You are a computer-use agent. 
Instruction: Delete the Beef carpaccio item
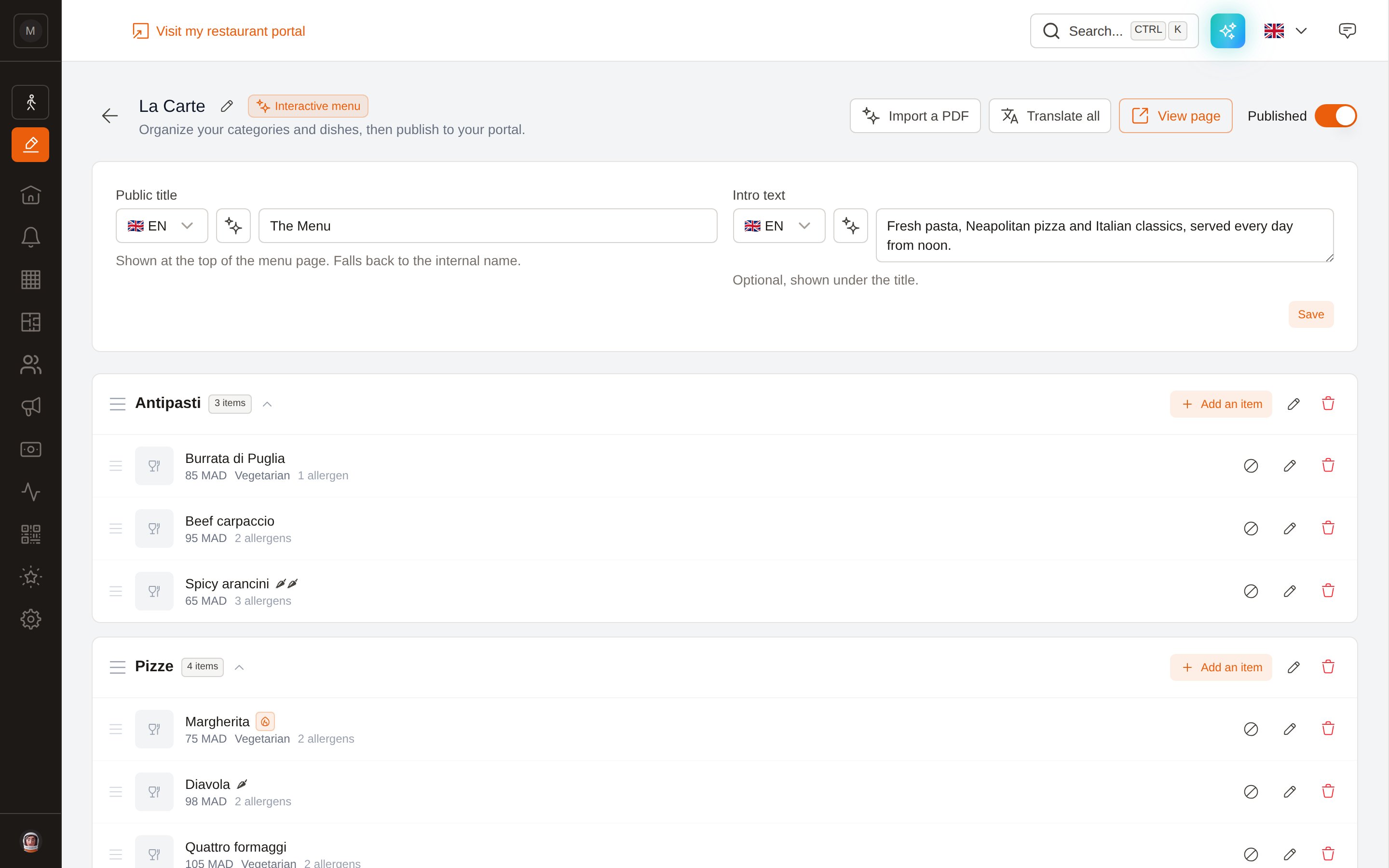tap(1328, 528)
